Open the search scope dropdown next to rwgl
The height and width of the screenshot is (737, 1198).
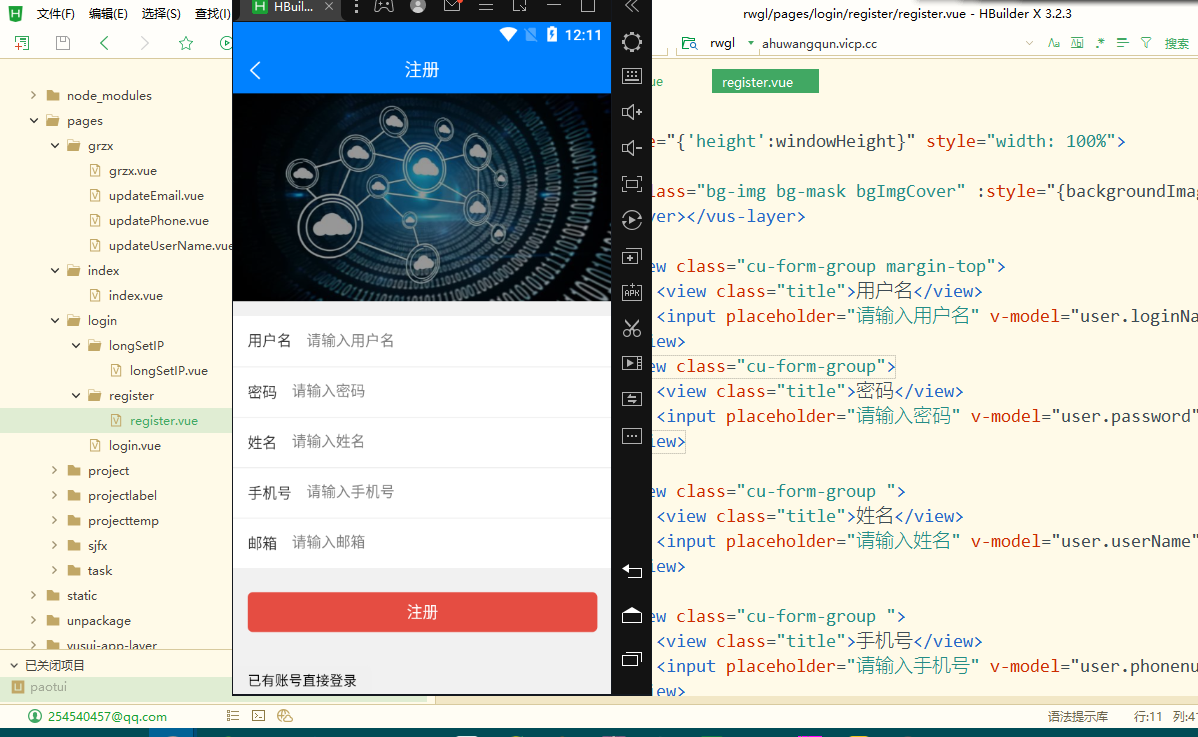750,43
